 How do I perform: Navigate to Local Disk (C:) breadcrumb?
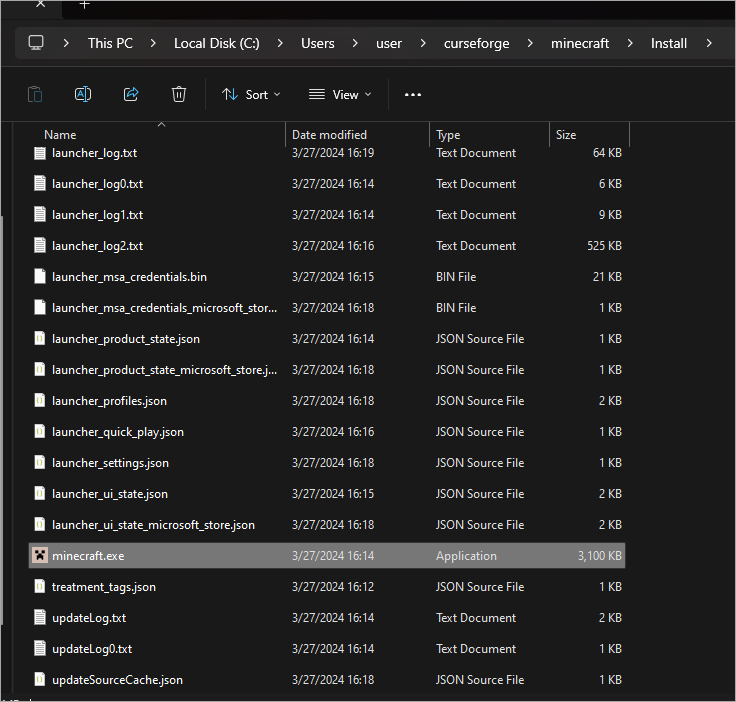click(x=216, y=43)
